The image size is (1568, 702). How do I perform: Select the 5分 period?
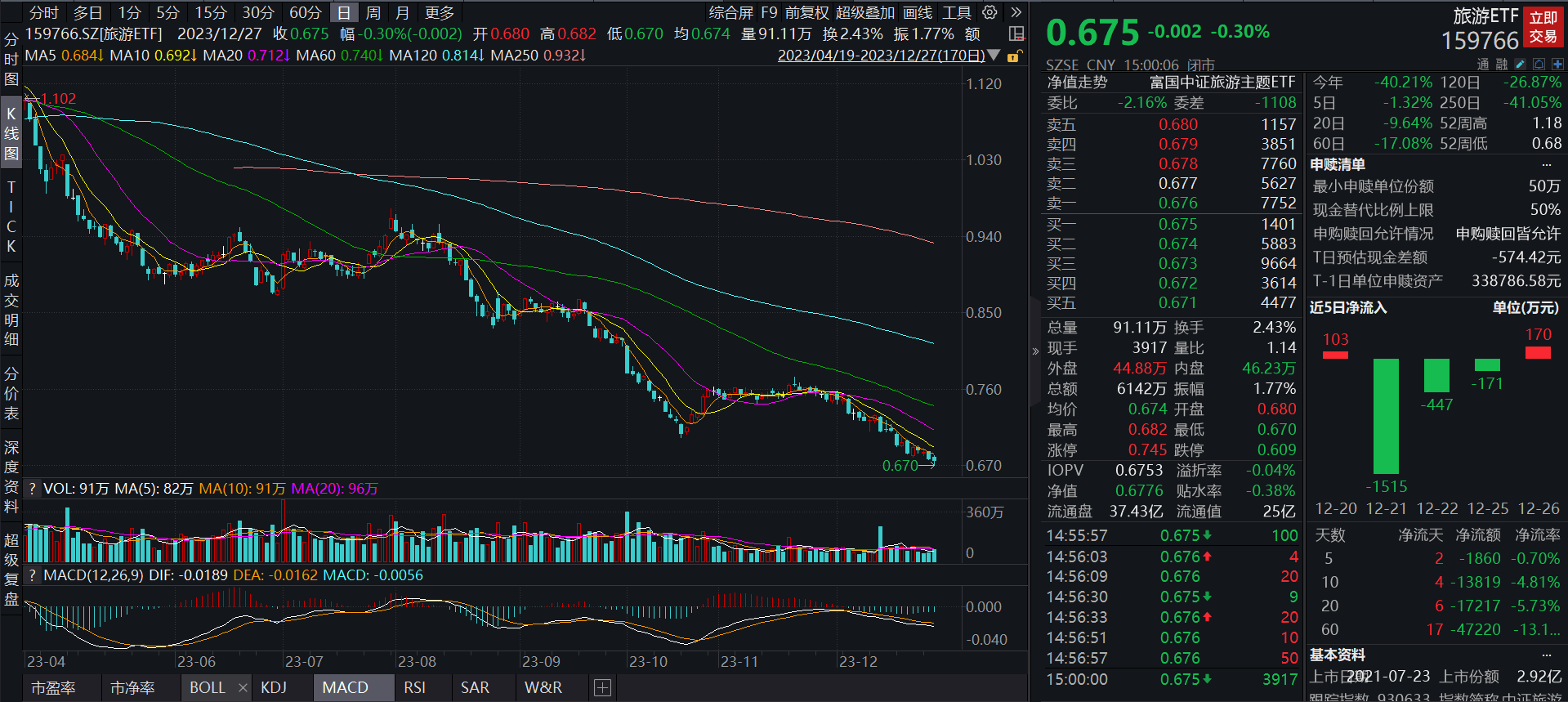point(168,12)
